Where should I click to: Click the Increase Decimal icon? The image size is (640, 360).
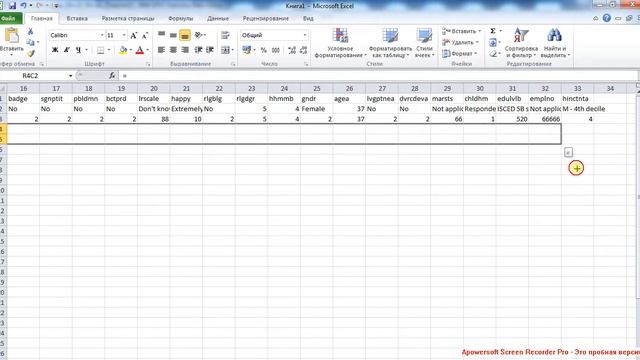(x=292, y=50)
